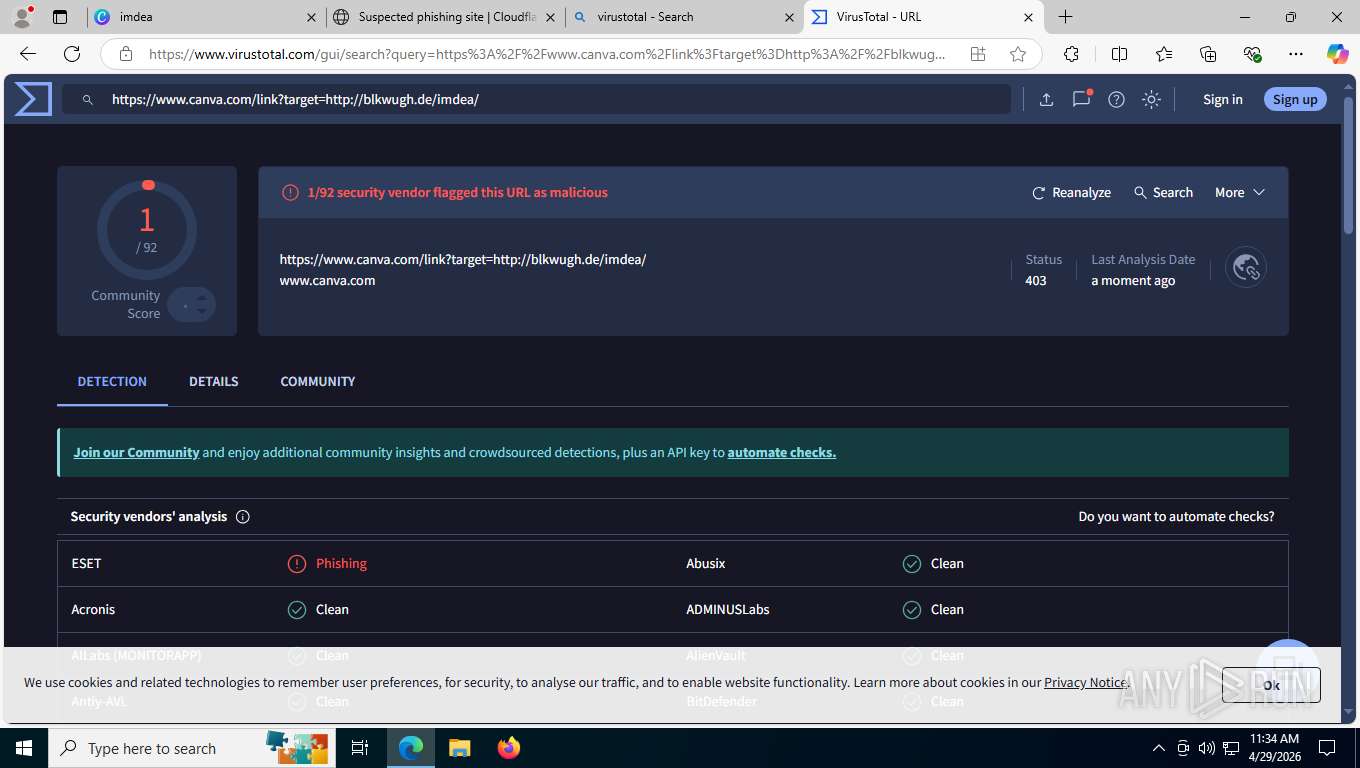Open the Privacy Notice link

click(x=1084, y=682)
